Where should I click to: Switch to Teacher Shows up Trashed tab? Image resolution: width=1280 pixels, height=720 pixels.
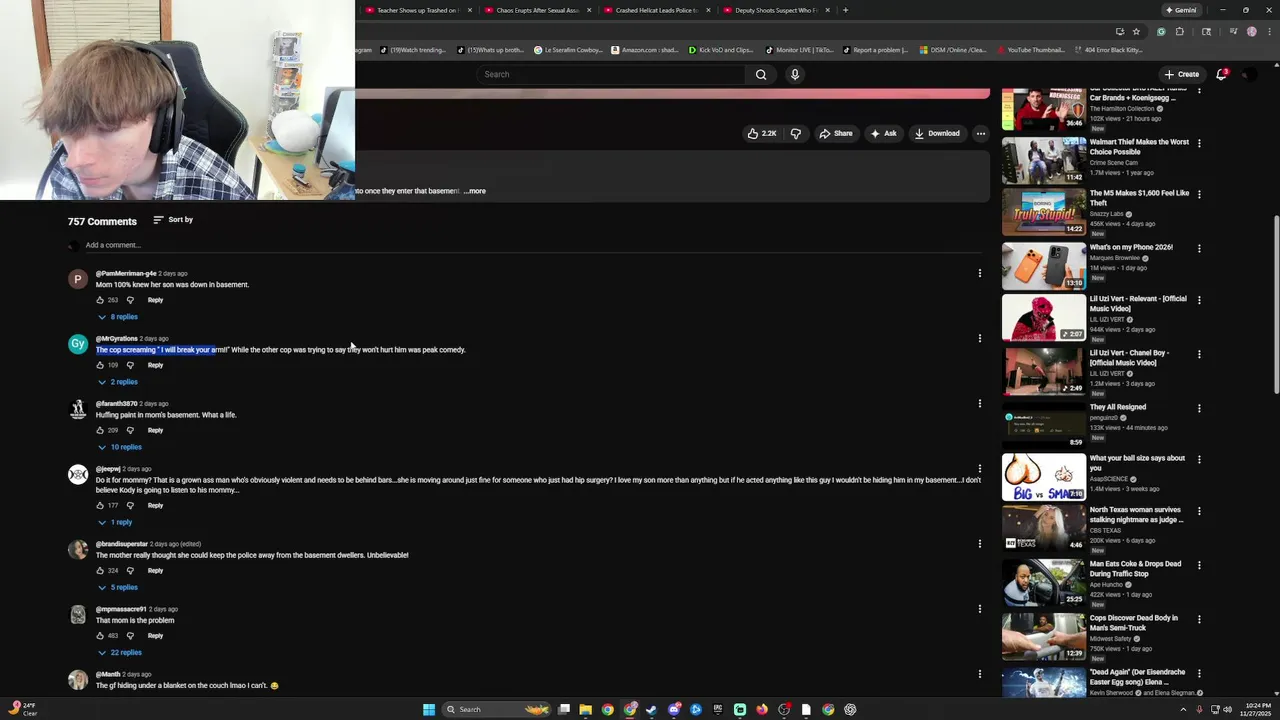point(417,10)
